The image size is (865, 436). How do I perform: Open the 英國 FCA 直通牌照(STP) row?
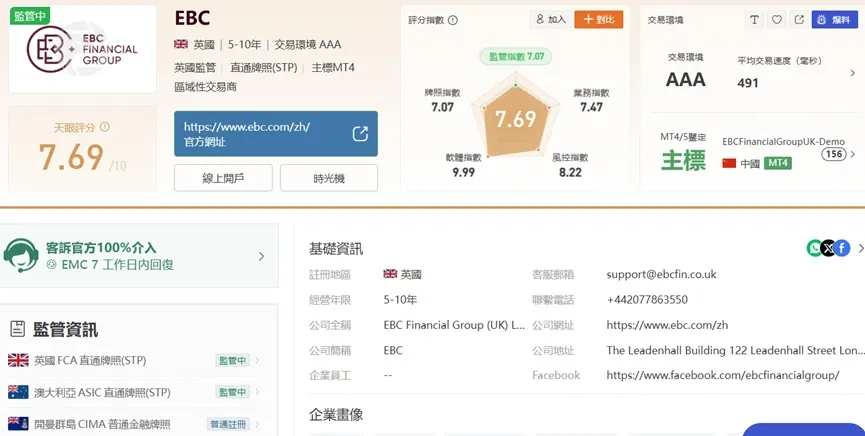pyautogui.click(x=134, y=360)
